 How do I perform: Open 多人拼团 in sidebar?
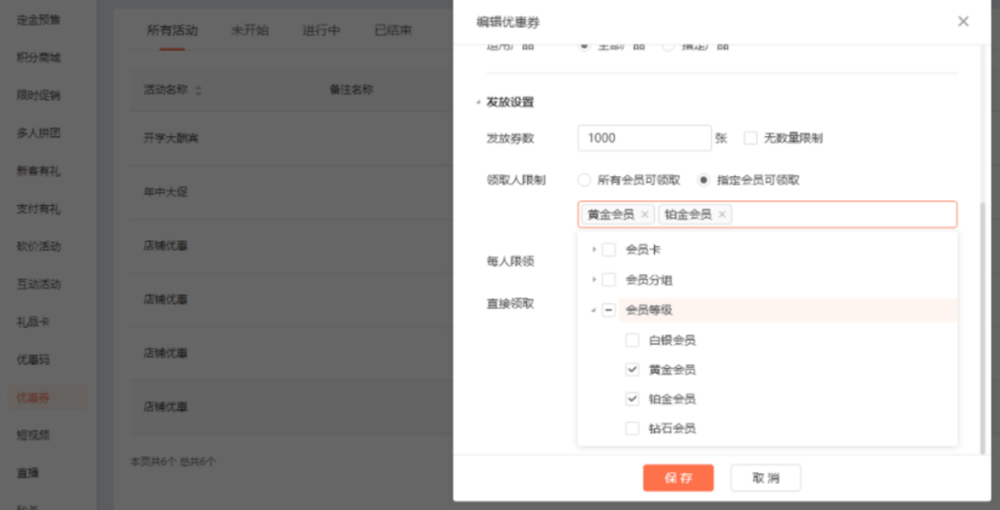(38, 133)
